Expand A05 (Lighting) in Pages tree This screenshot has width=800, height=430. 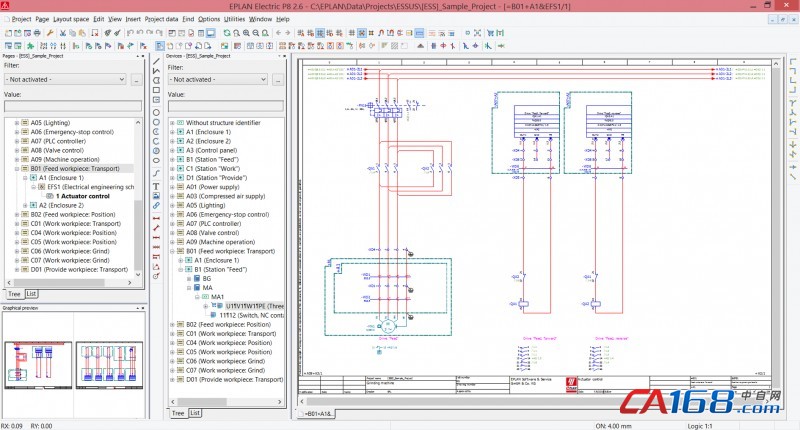[x=17, y=123]
